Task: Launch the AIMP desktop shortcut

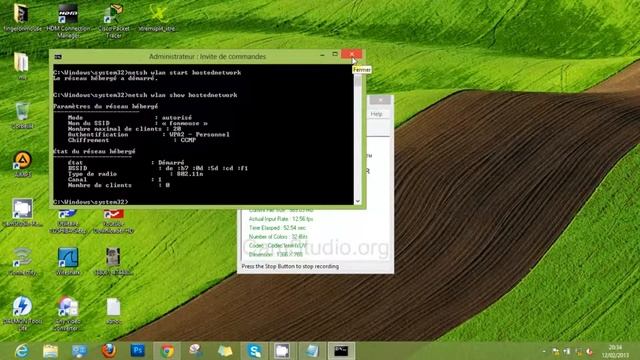Action: pos(22,164)
